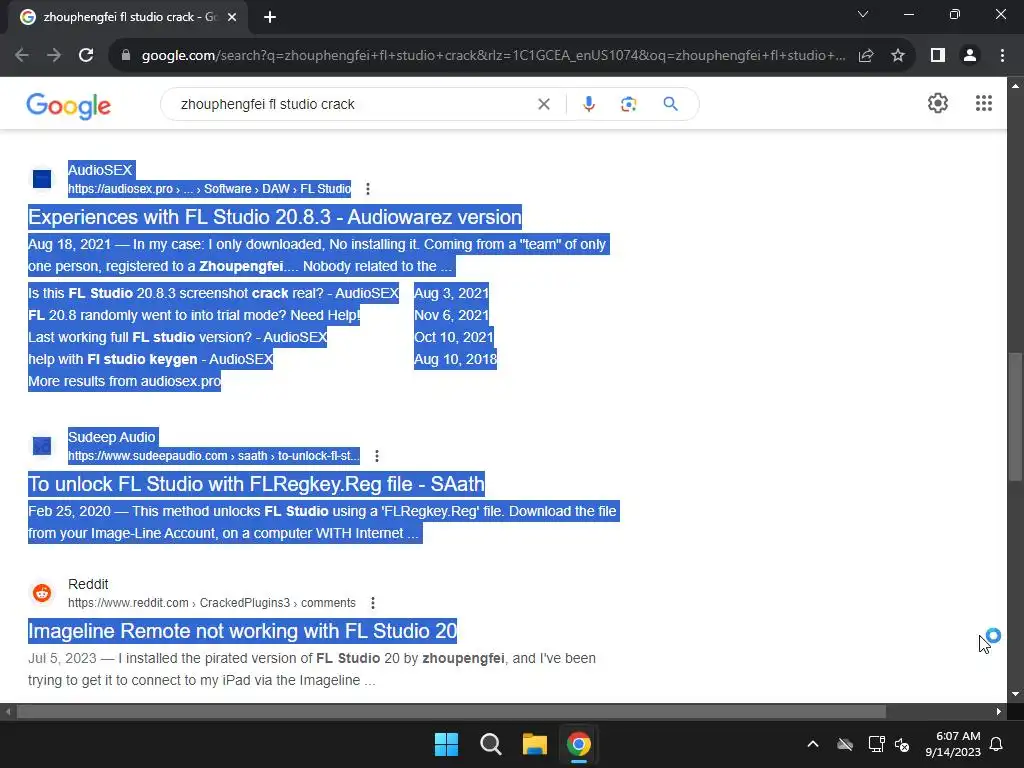Click the vertical scrollbar thumb
This screenshot has height=768, width=1024.
coord(1015,417)
